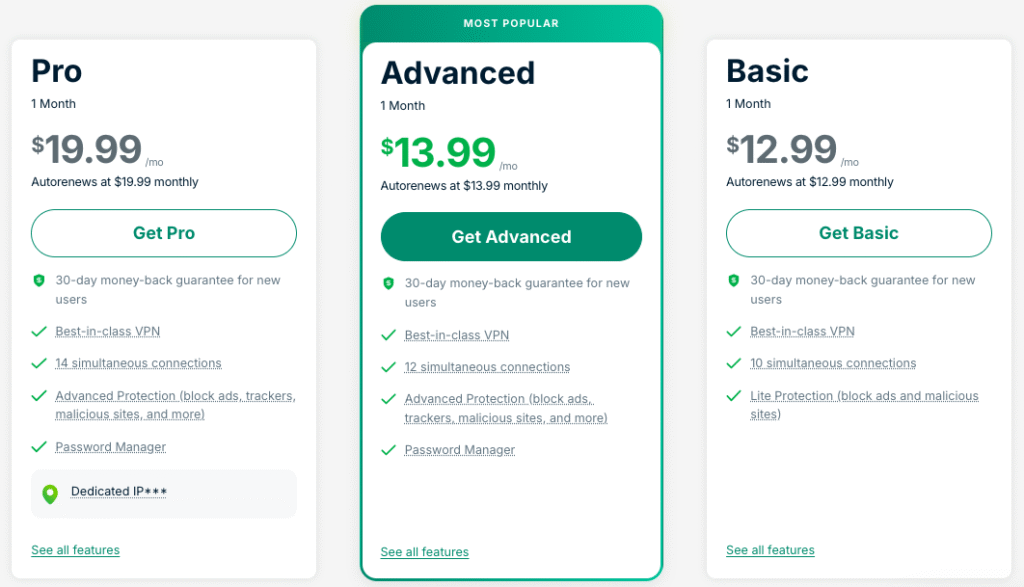Viewport: 1024px width, 587px height.
Task: Click the shield icon in the Basic plan
Action: pyautogui.click(x=735, y=281)
